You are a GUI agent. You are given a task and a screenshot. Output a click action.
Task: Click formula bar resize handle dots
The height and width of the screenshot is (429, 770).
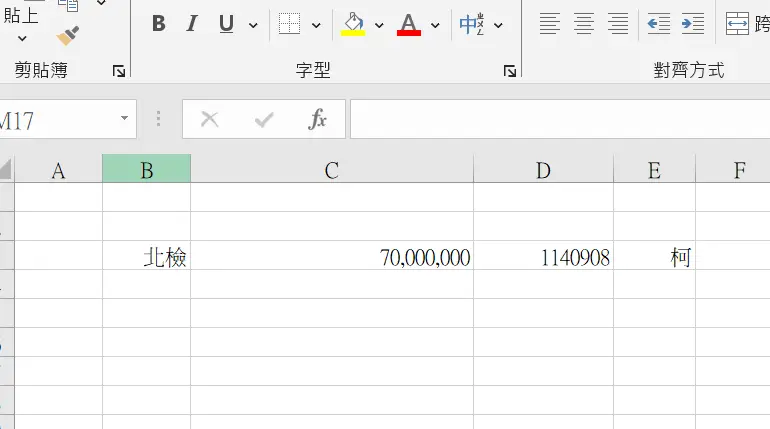click(x=158, y=119)
